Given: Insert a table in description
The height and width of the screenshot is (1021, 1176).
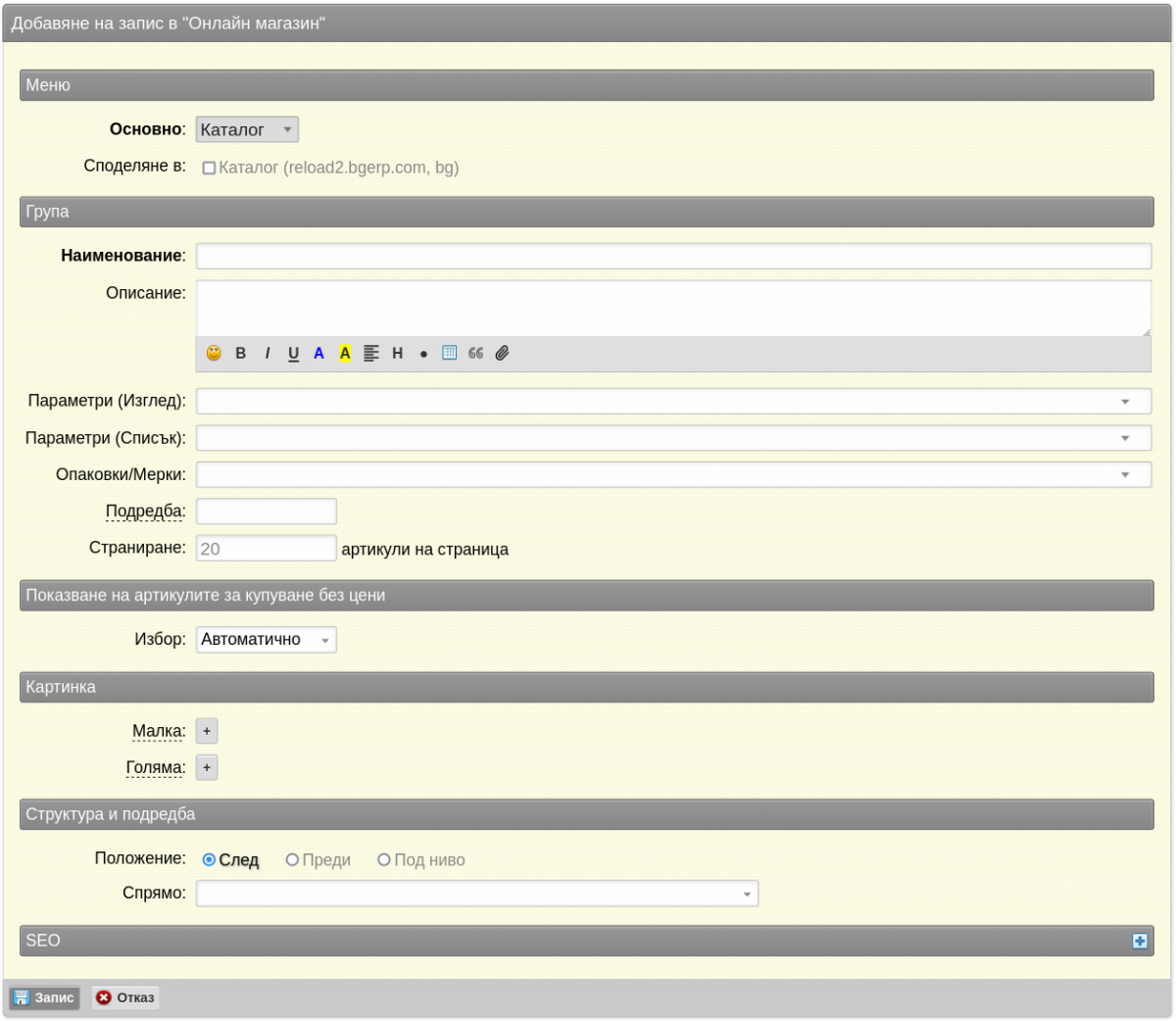Looking at the screenshot, I should [449, 353].
